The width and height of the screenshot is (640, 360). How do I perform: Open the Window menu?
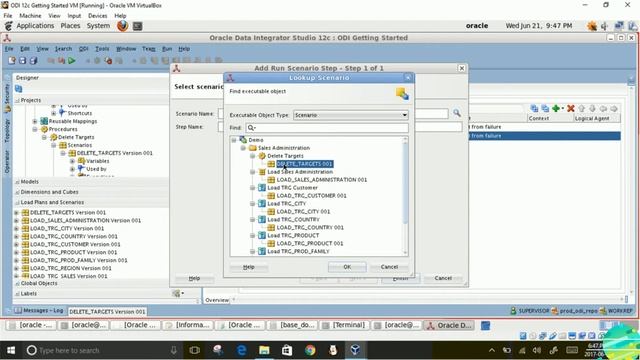(x=126, y=49)
